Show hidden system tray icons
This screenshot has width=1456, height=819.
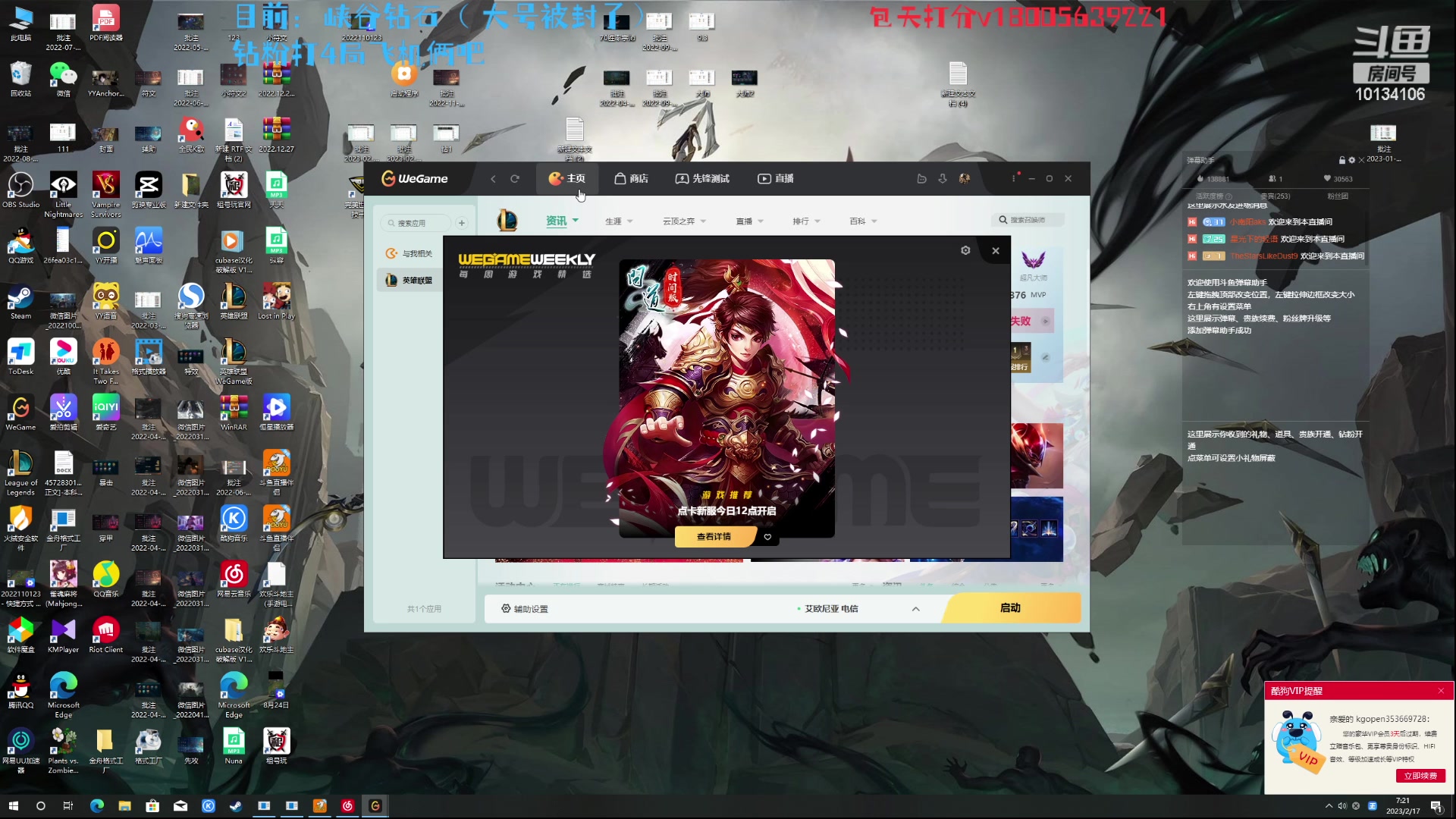[x=1329, y=806]
